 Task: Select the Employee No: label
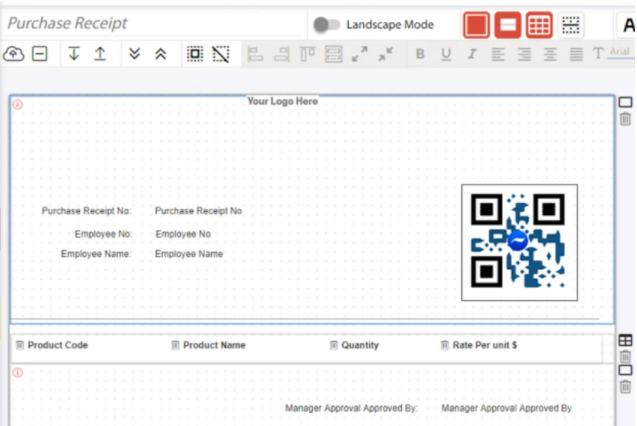click(103, 234)
